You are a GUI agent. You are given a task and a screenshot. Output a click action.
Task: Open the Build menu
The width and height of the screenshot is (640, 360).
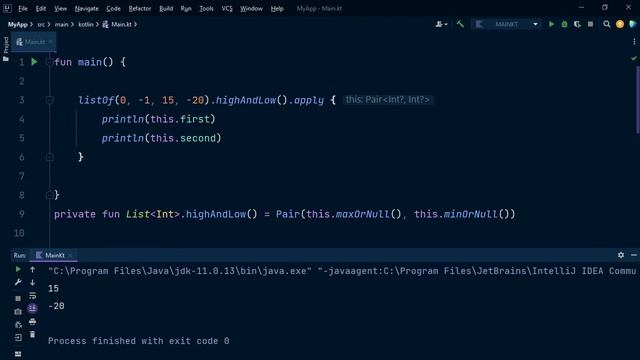click(166, 8)
